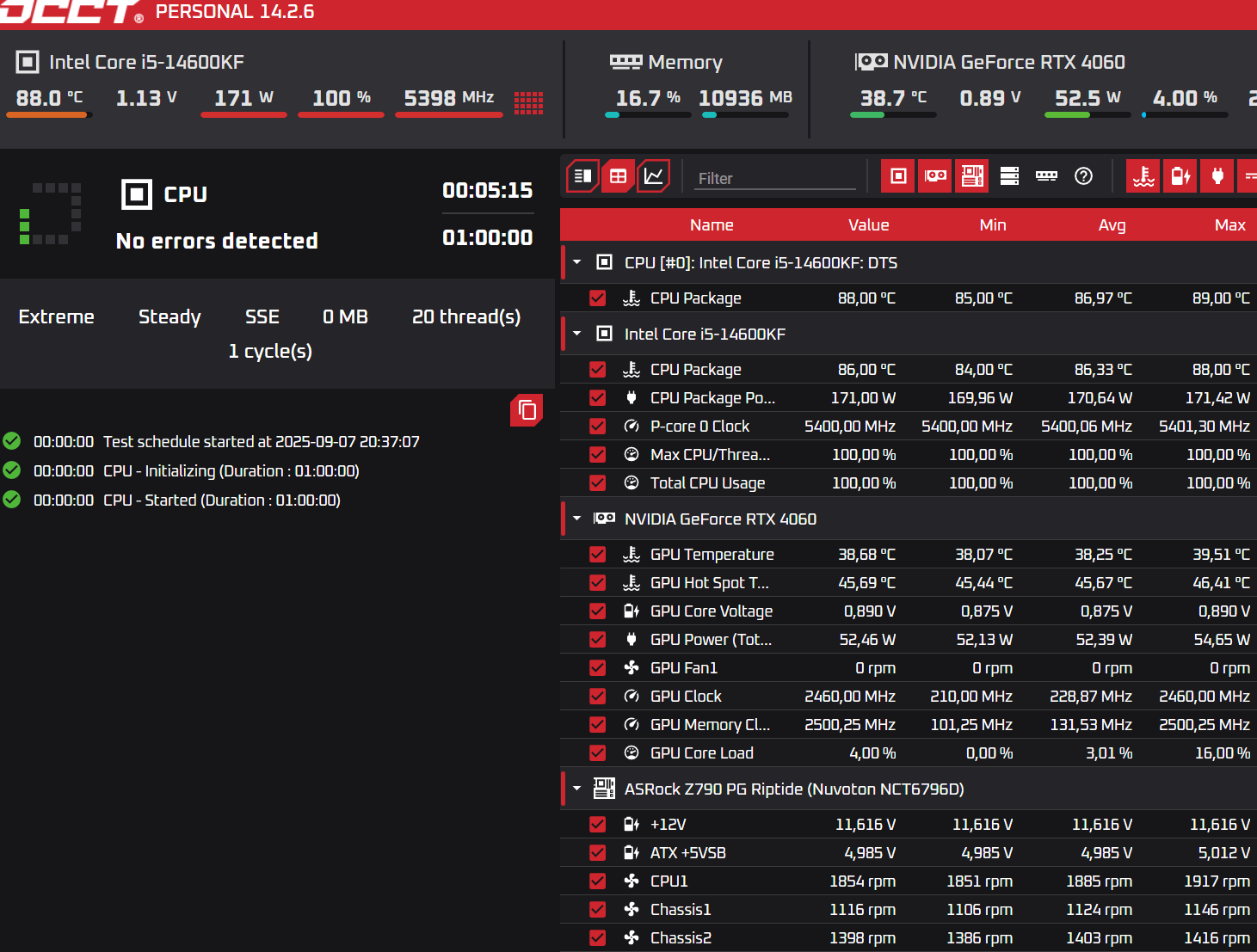Collapse the Intel Core i5-14600KF sensor group

(x=577, y=334)
